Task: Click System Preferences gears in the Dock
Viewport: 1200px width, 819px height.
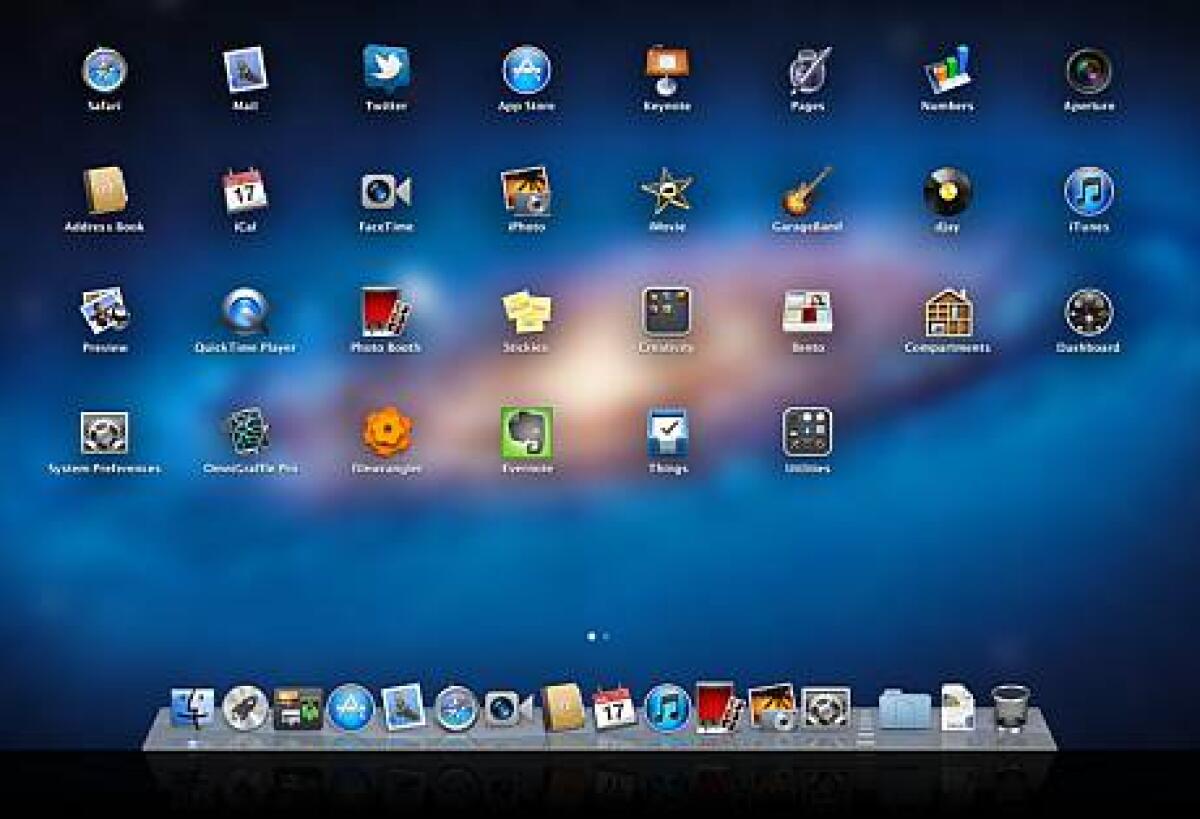Action: click(826, 708)
